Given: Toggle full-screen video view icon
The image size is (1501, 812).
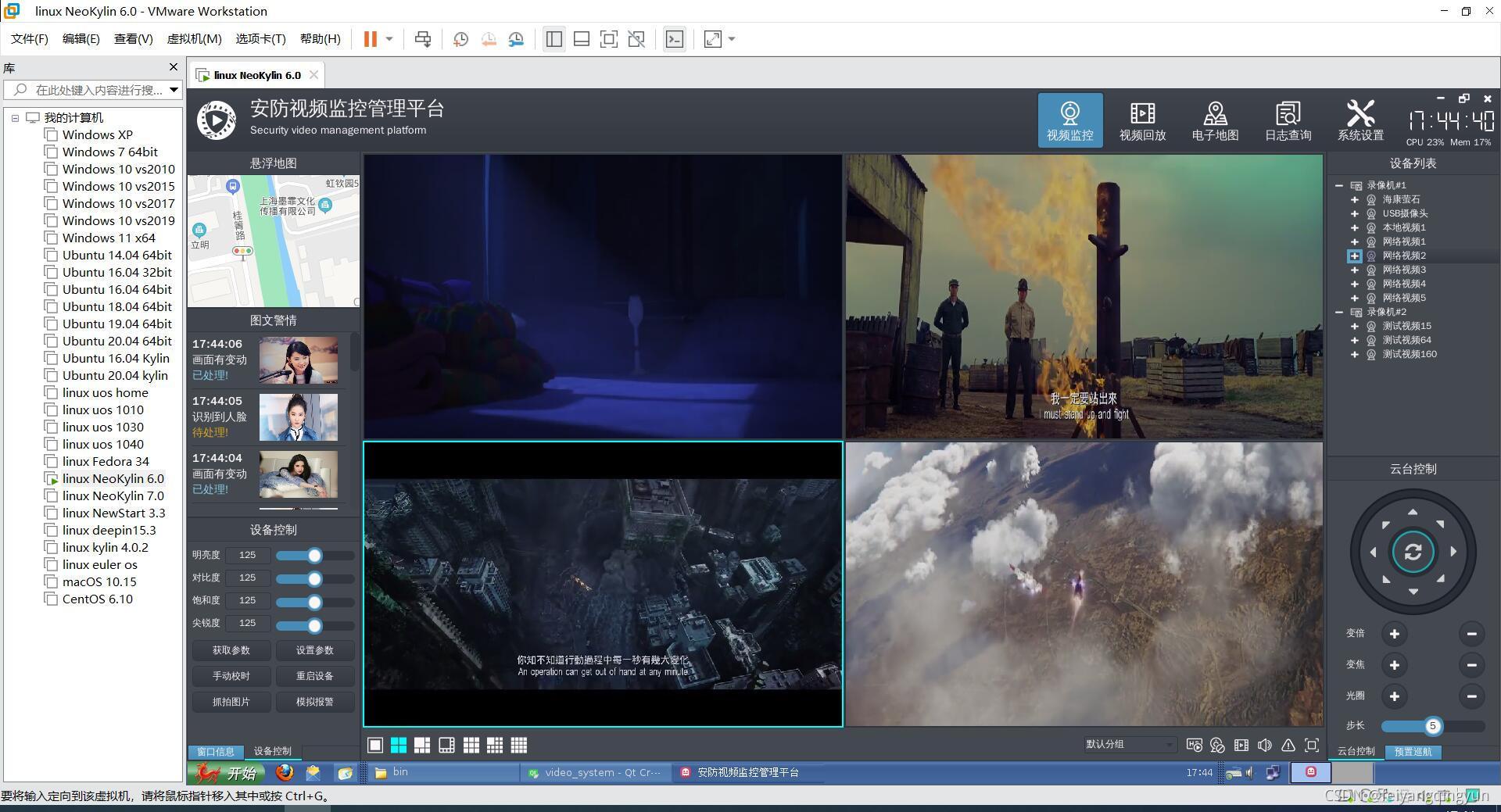Looking at the screenshot, I should 1312,745.
